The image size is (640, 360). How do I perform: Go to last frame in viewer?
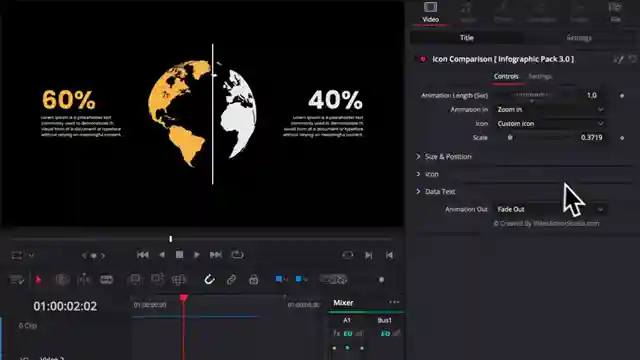click(216, 255)
